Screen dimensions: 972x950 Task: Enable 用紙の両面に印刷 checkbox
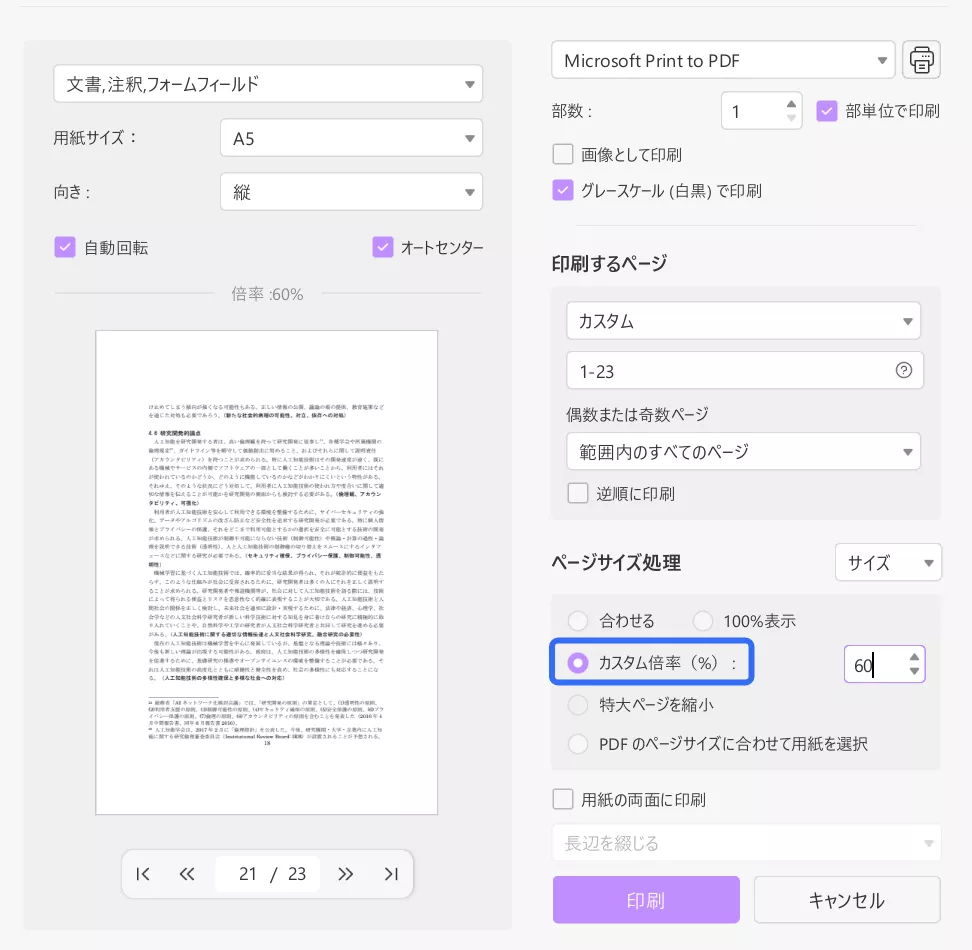click(563, 799)
